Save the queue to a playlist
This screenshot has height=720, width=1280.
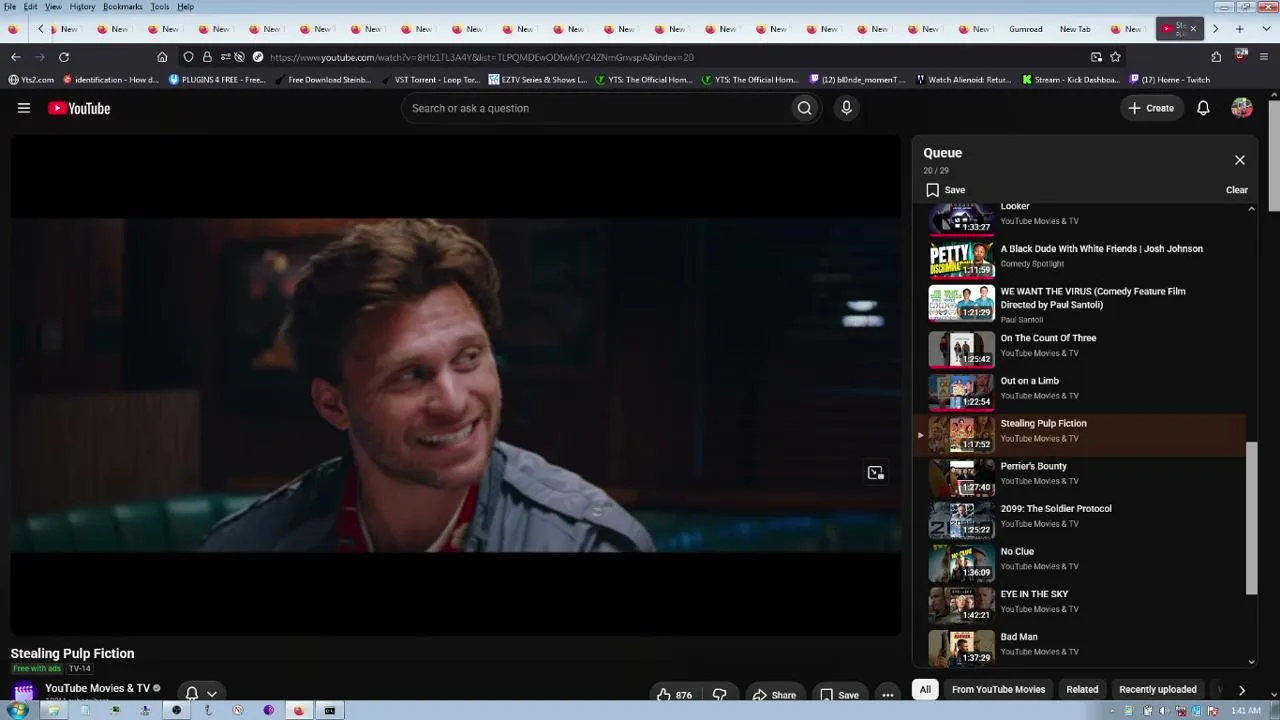point(946,190)
